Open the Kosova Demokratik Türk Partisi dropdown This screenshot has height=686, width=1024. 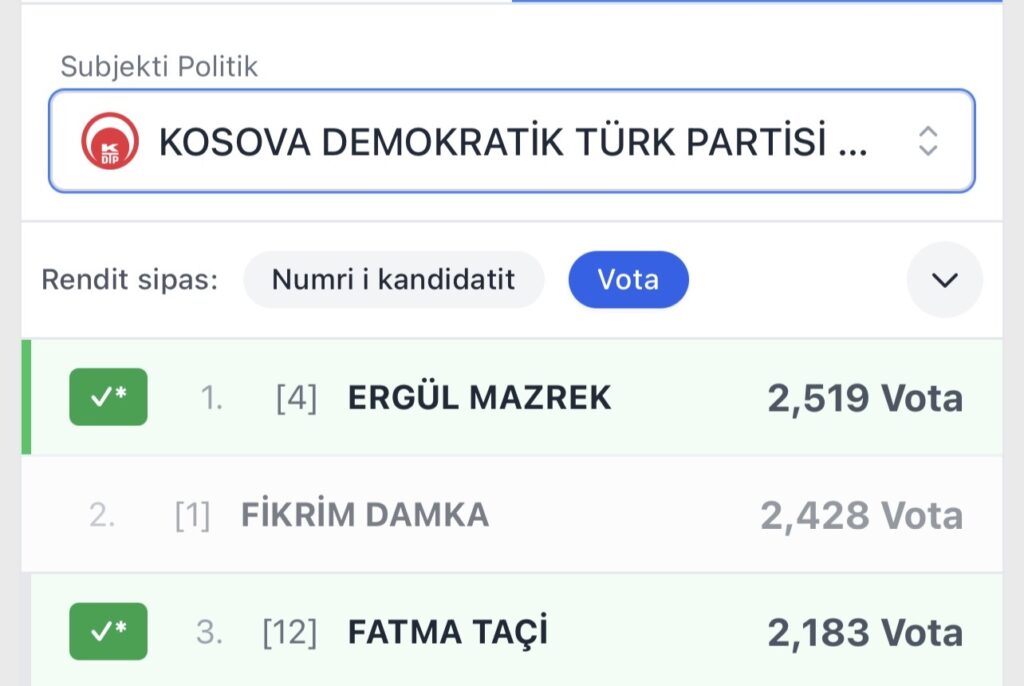[511, 141]
